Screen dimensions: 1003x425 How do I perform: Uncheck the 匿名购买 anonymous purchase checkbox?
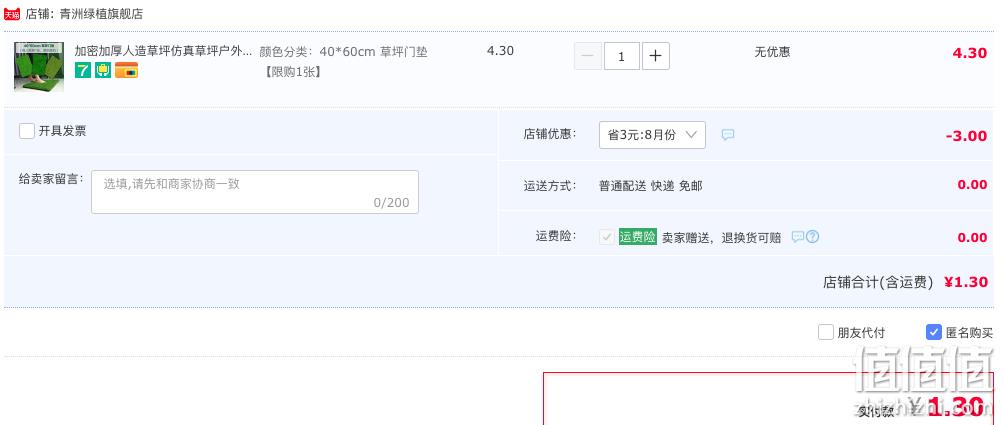pyautogui.click(x=934, y=332)
